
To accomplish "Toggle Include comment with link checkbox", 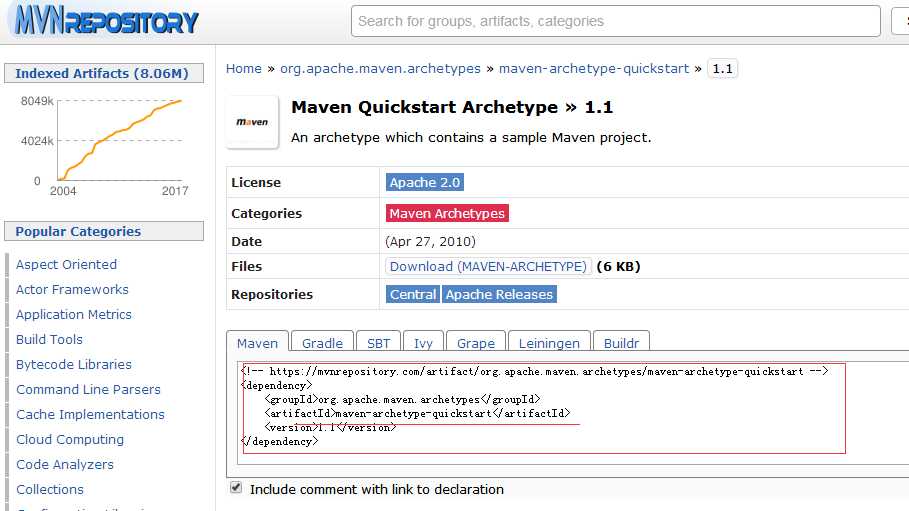I will click(236, 487).
